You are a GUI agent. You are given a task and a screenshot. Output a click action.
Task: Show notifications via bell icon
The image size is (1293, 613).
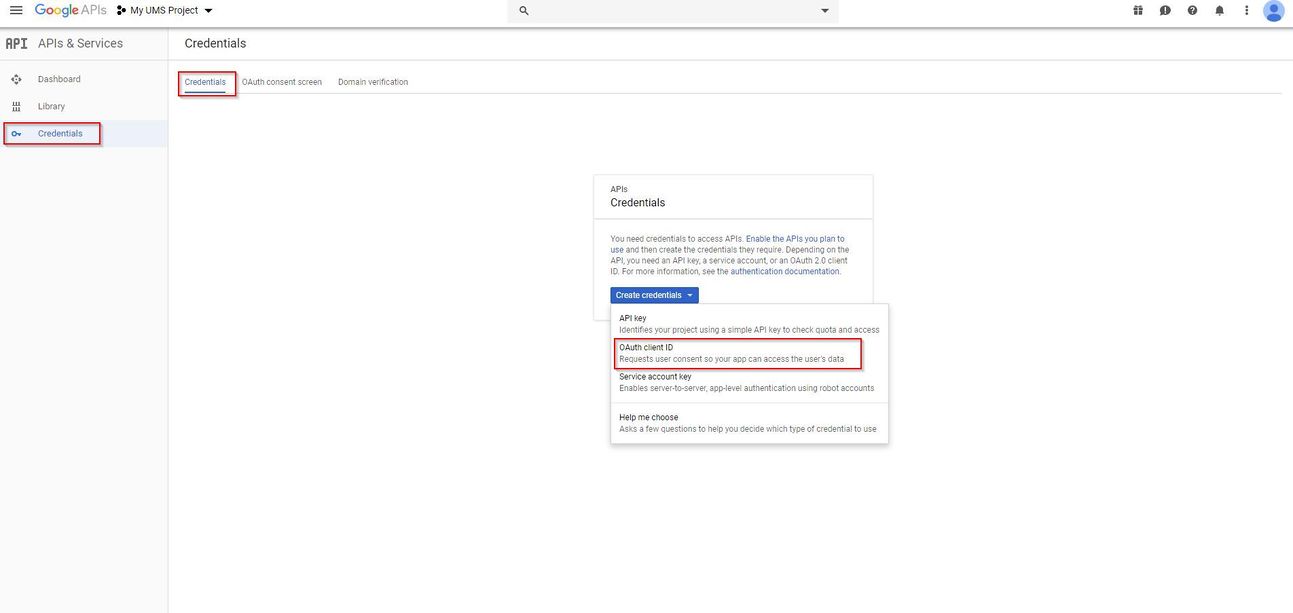[x=1219, y=10]
